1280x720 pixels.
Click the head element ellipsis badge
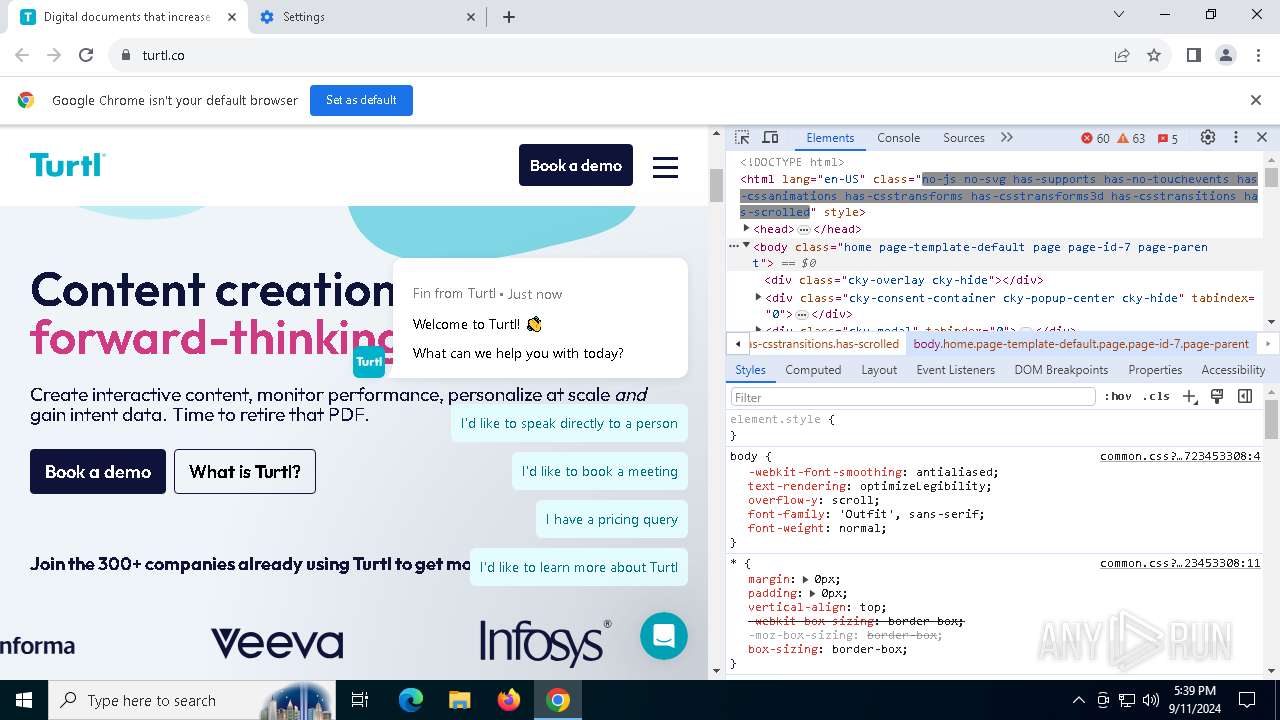click(803, 230)
